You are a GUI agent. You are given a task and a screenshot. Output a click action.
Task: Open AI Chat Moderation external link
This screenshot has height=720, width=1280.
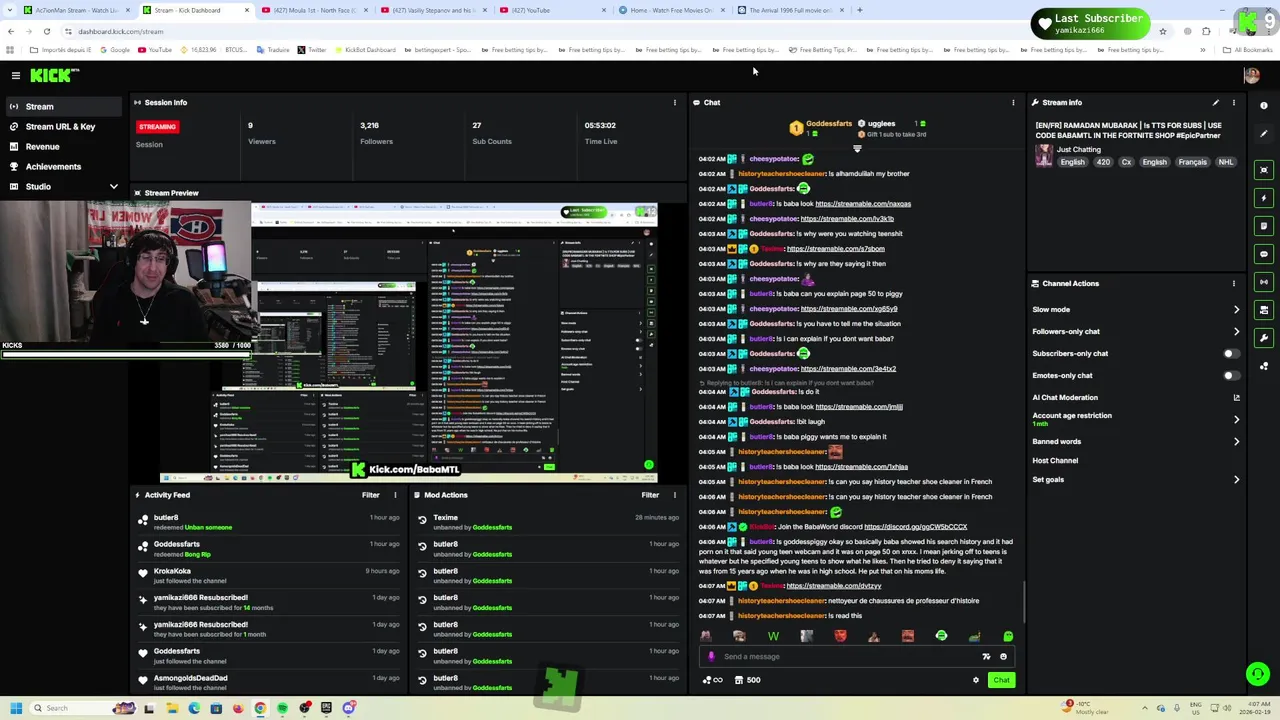(1236, 397)
